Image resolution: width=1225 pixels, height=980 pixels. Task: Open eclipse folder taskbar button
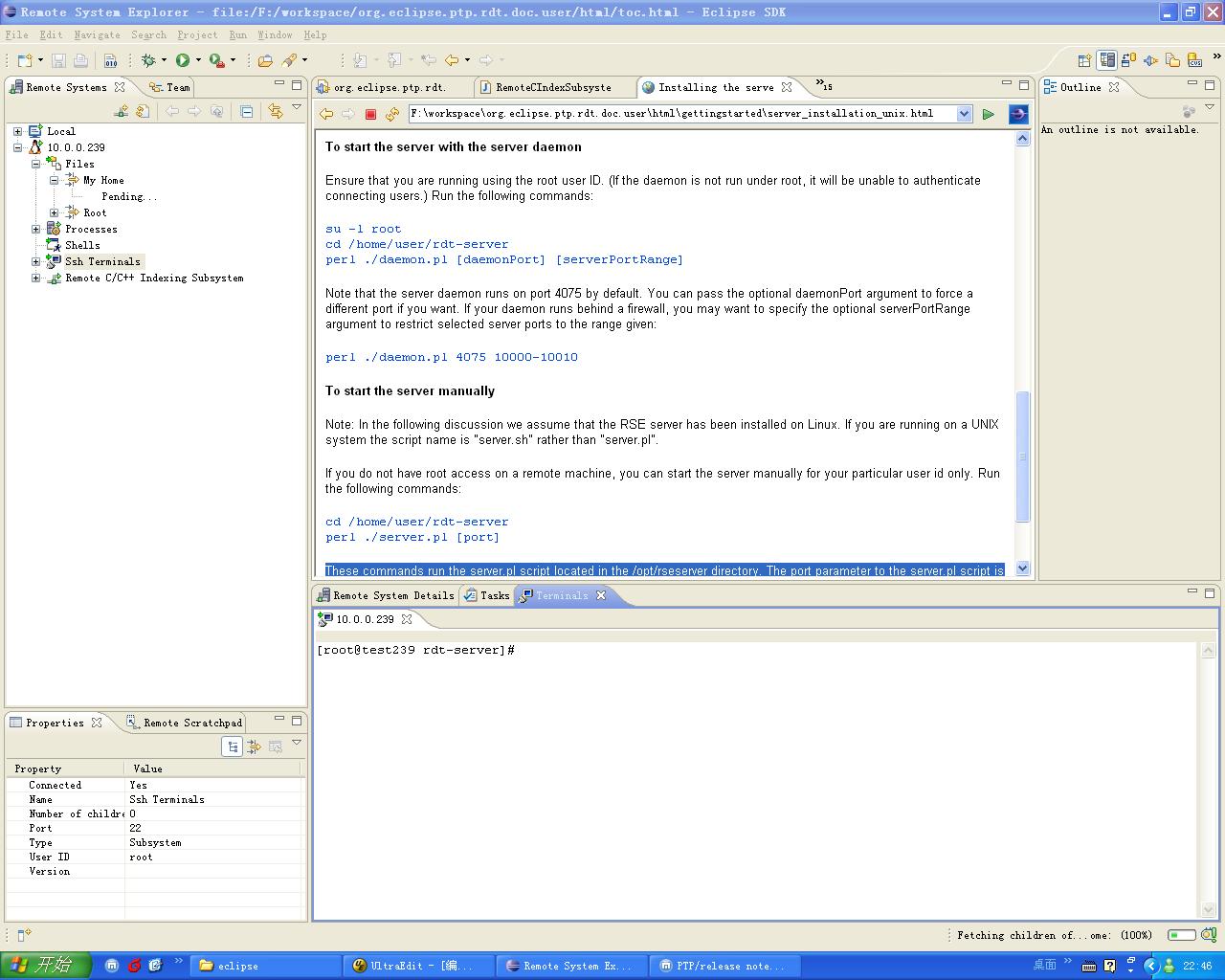coord(265,966)
